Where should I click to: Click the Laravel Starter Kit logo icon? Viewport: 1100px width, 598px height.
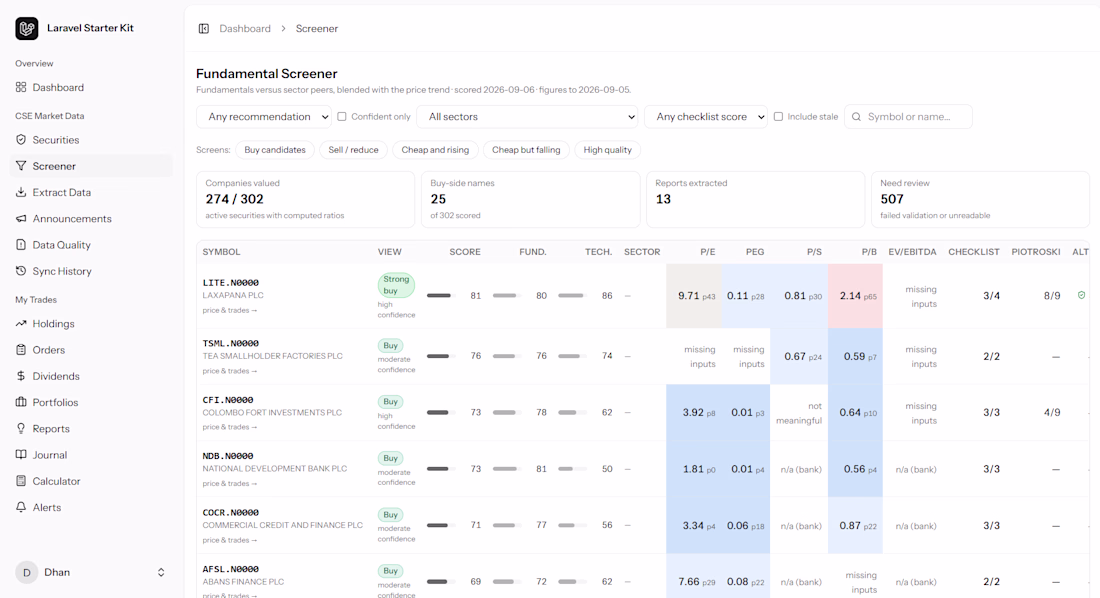(x=27, y=28)
